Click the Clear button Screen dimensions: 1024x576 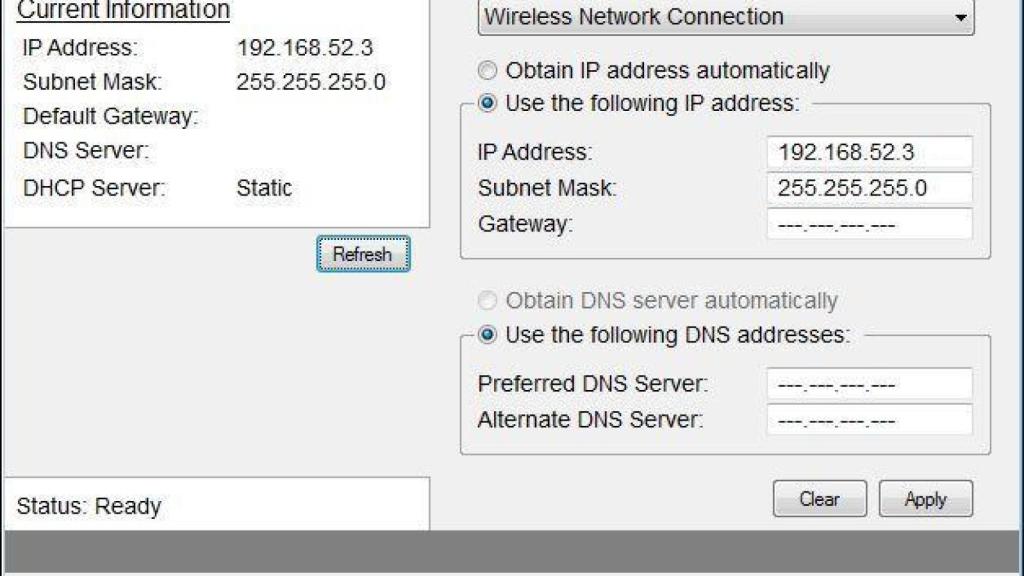pyautogui.click(x=819, y=499)
